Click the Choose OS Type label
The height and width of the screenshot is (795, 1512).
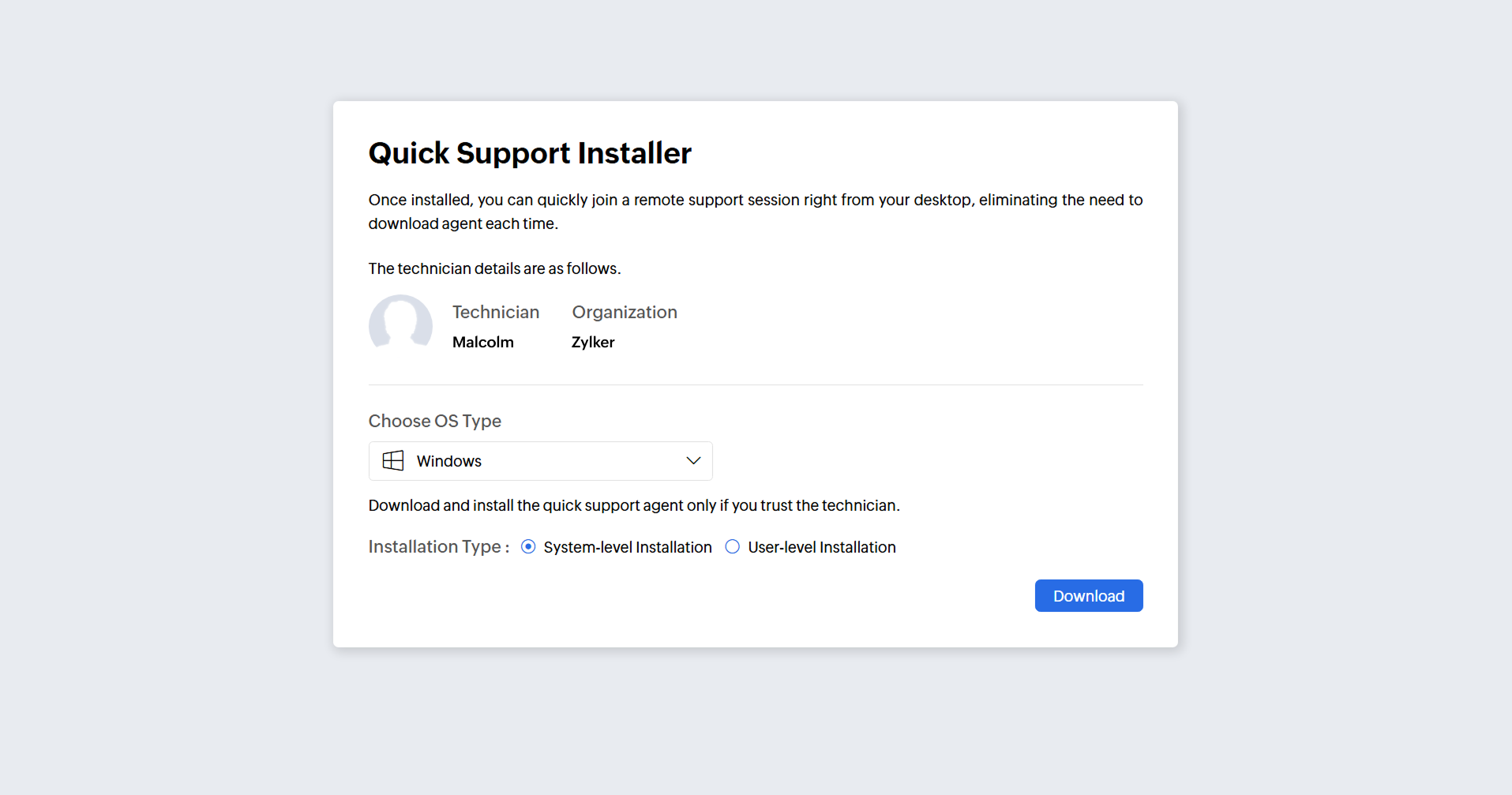click(x=434, y=421)
